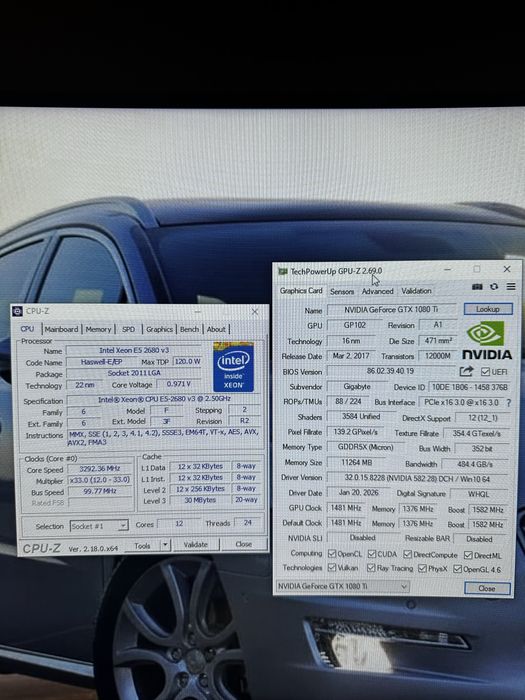Click the CPU-Z title bar app icon
Image resolution: width=525 pixels, height=700 pixels.
(17, 311)
